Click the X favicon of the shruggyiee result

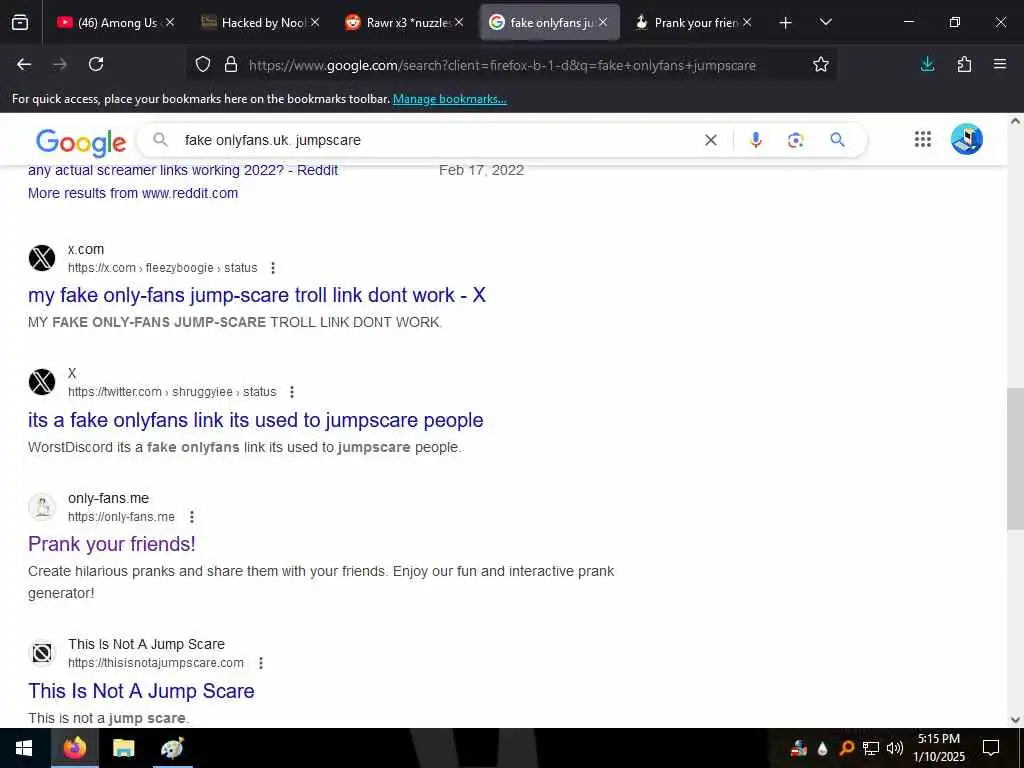click(x=42, y=382)
